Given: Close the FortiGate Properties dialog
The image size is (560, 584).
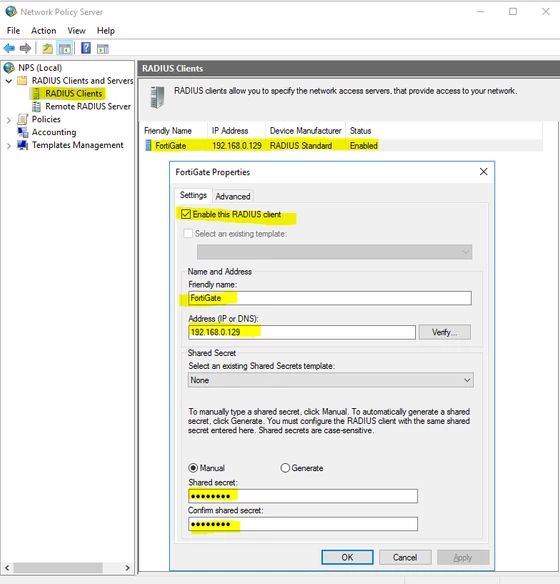Looking at the screenshot, I should (483, 172).
